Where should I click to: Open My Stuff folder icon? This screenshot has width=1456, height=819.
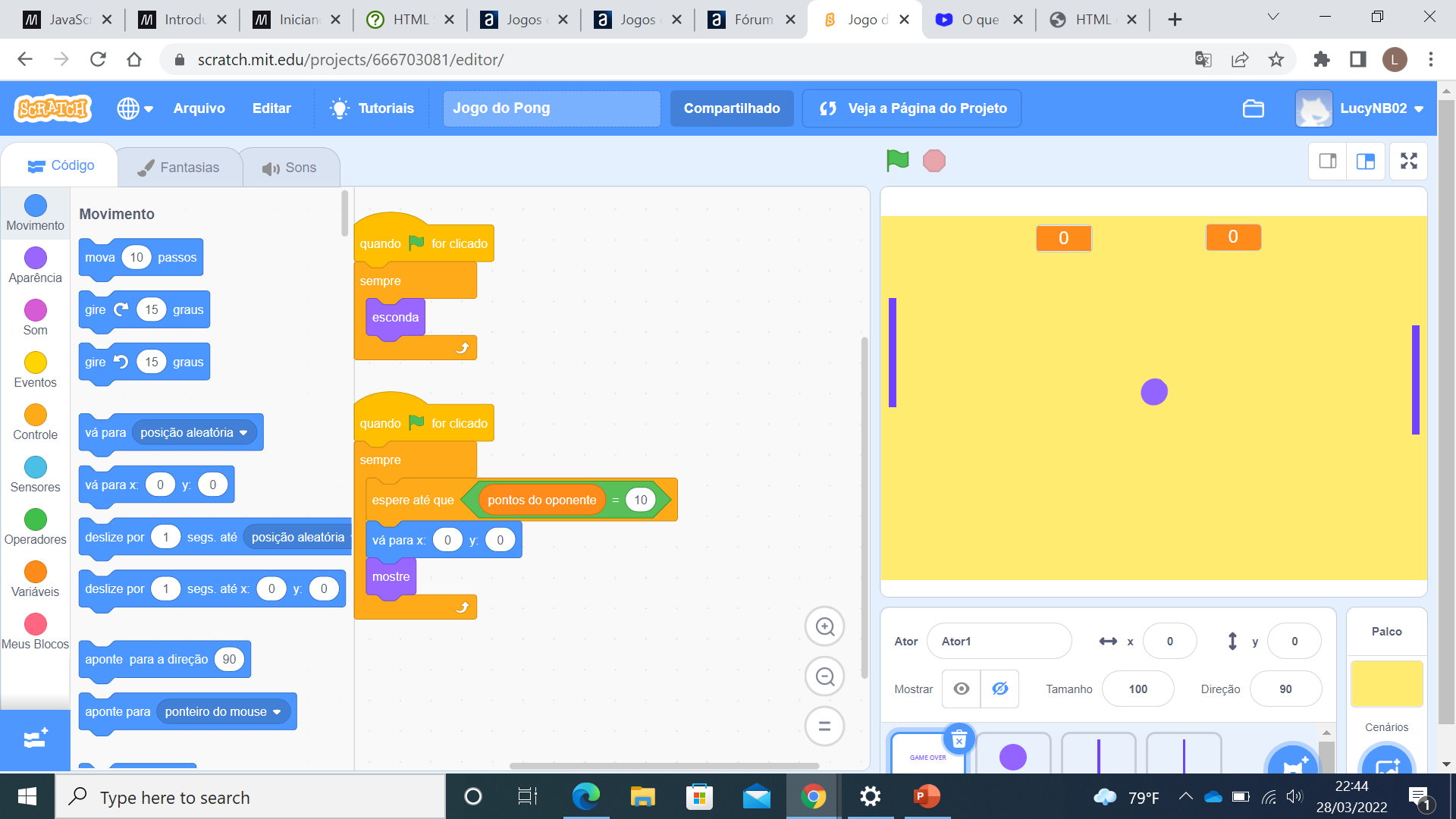click(x=1254, y=108)
